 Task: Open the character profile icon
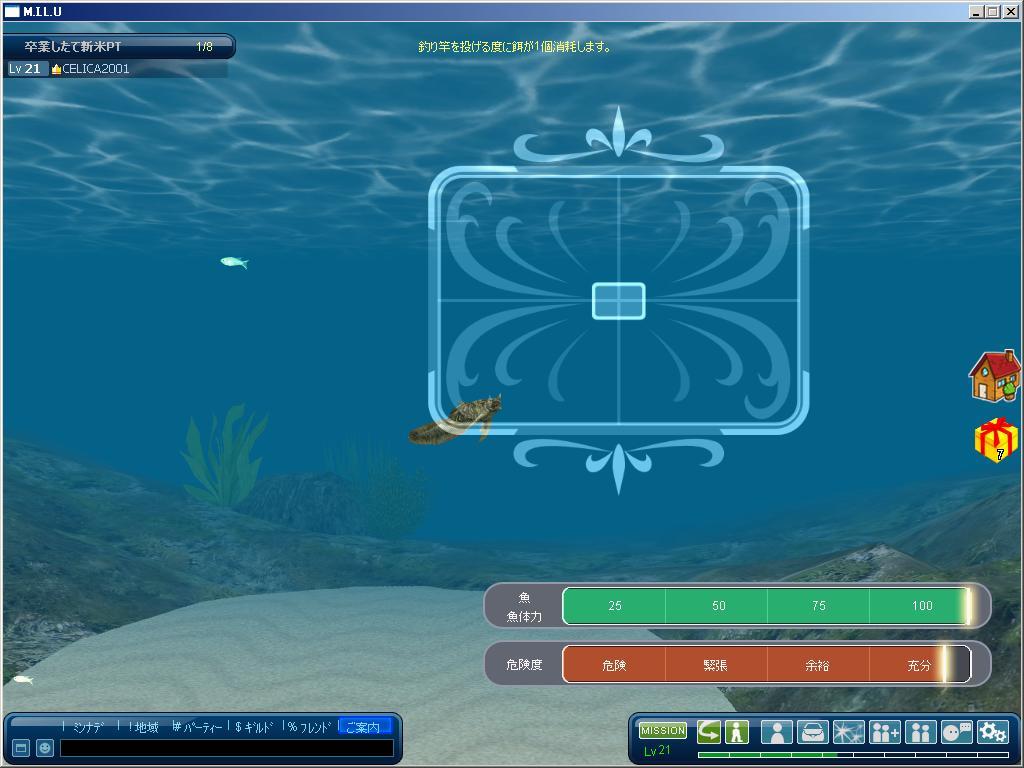tap(776, 732)
